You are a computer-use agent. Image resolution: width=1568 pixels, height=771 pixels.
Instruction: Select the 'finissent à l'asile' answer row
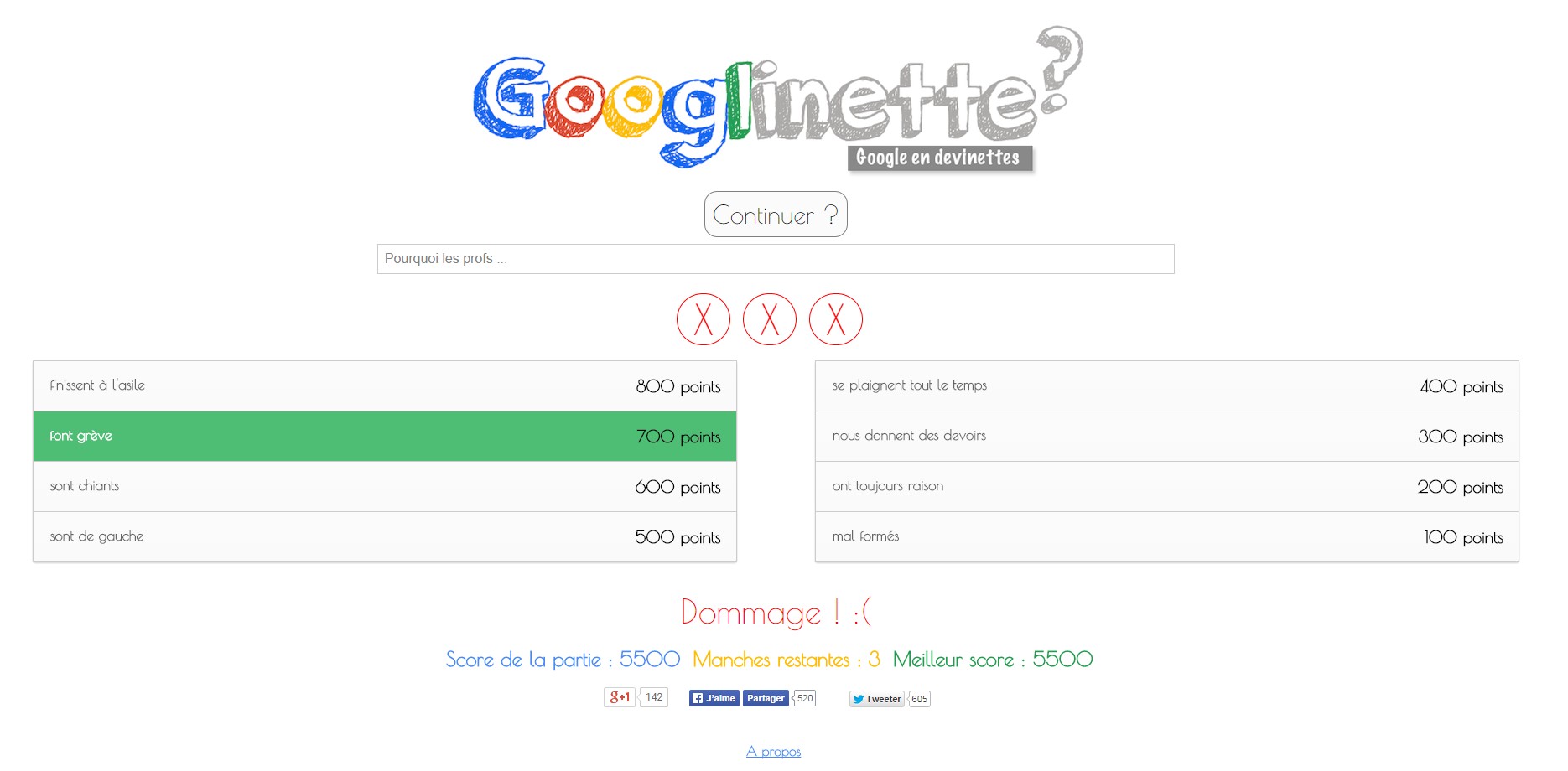coord(385,386)
